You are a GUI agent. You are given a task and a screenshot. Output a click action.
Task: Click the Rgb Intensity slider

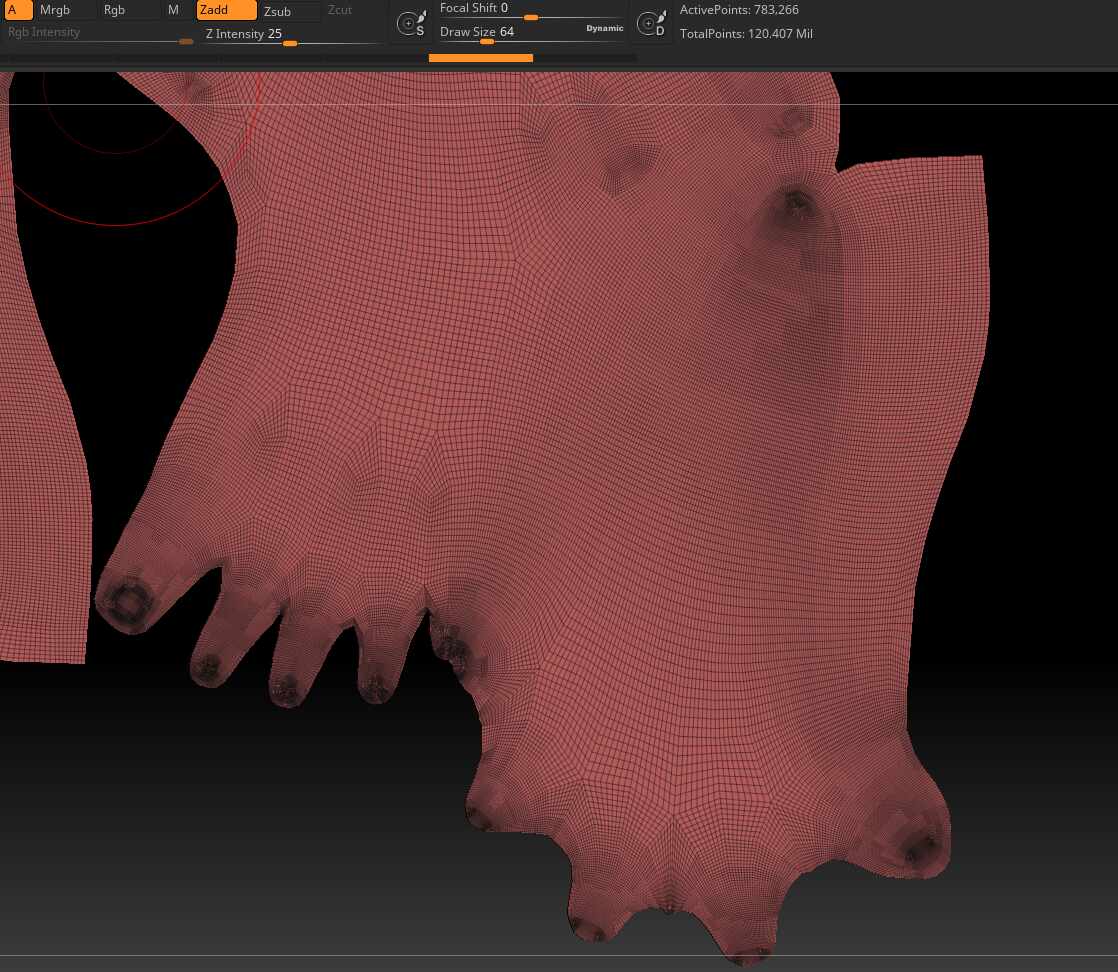pyautogui.click(x=100, y=34)
